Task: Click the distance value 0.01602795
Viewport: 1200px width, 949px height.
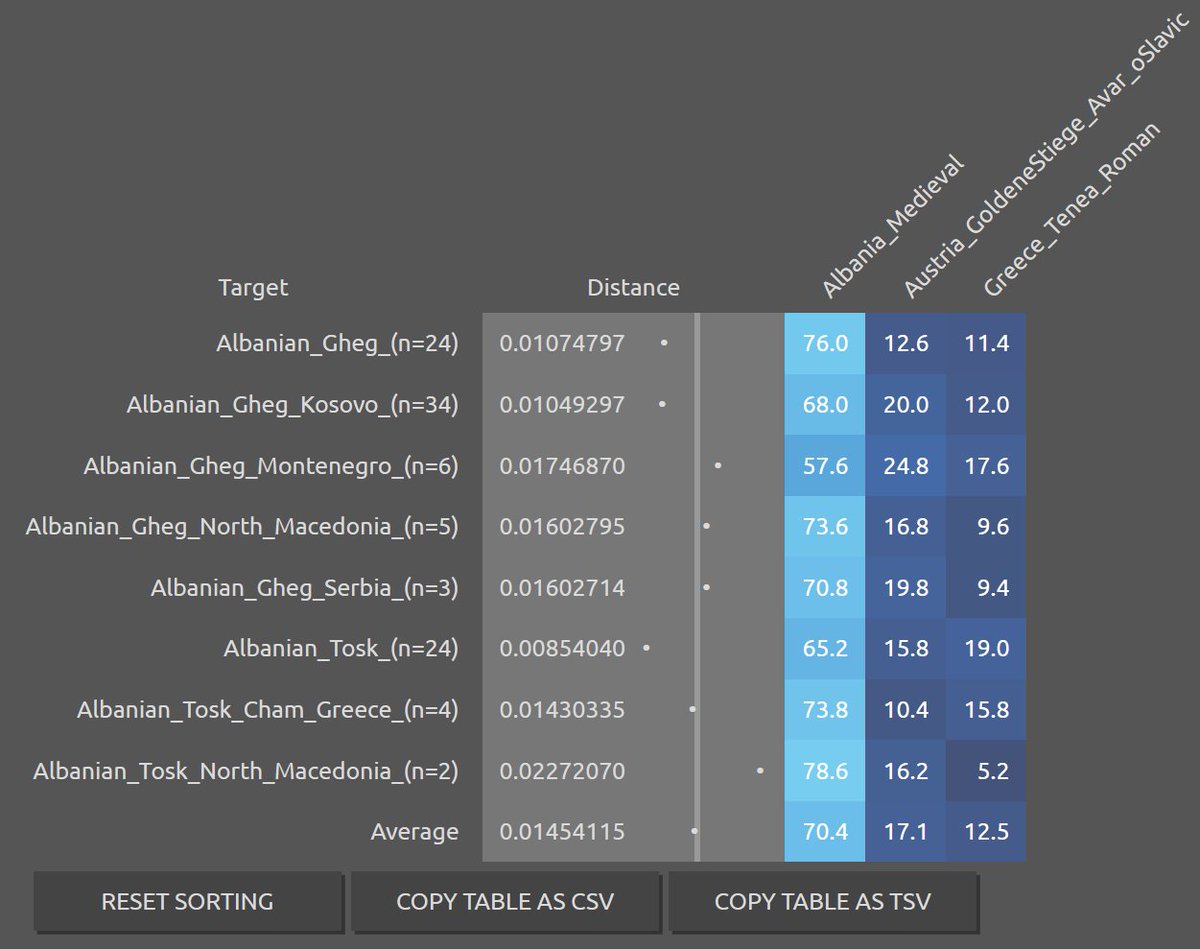Action: [562, 527]
